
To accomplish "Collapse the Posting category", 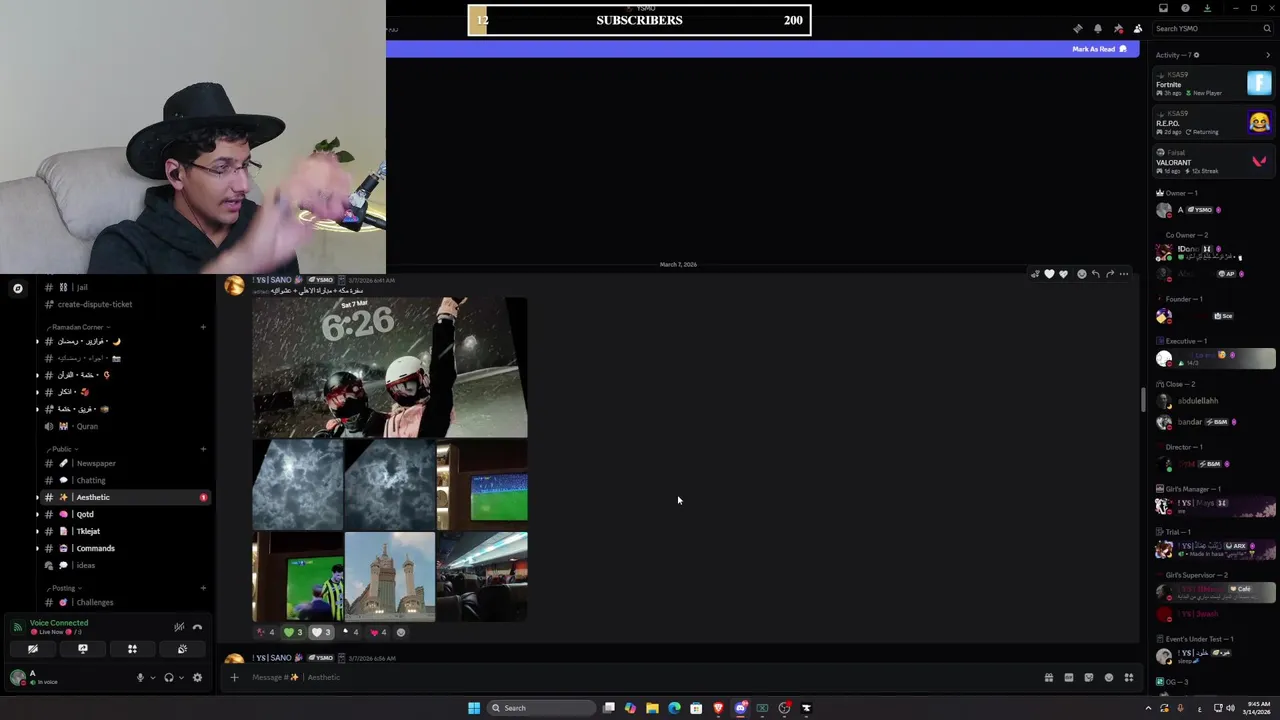I will pos(63,588).
